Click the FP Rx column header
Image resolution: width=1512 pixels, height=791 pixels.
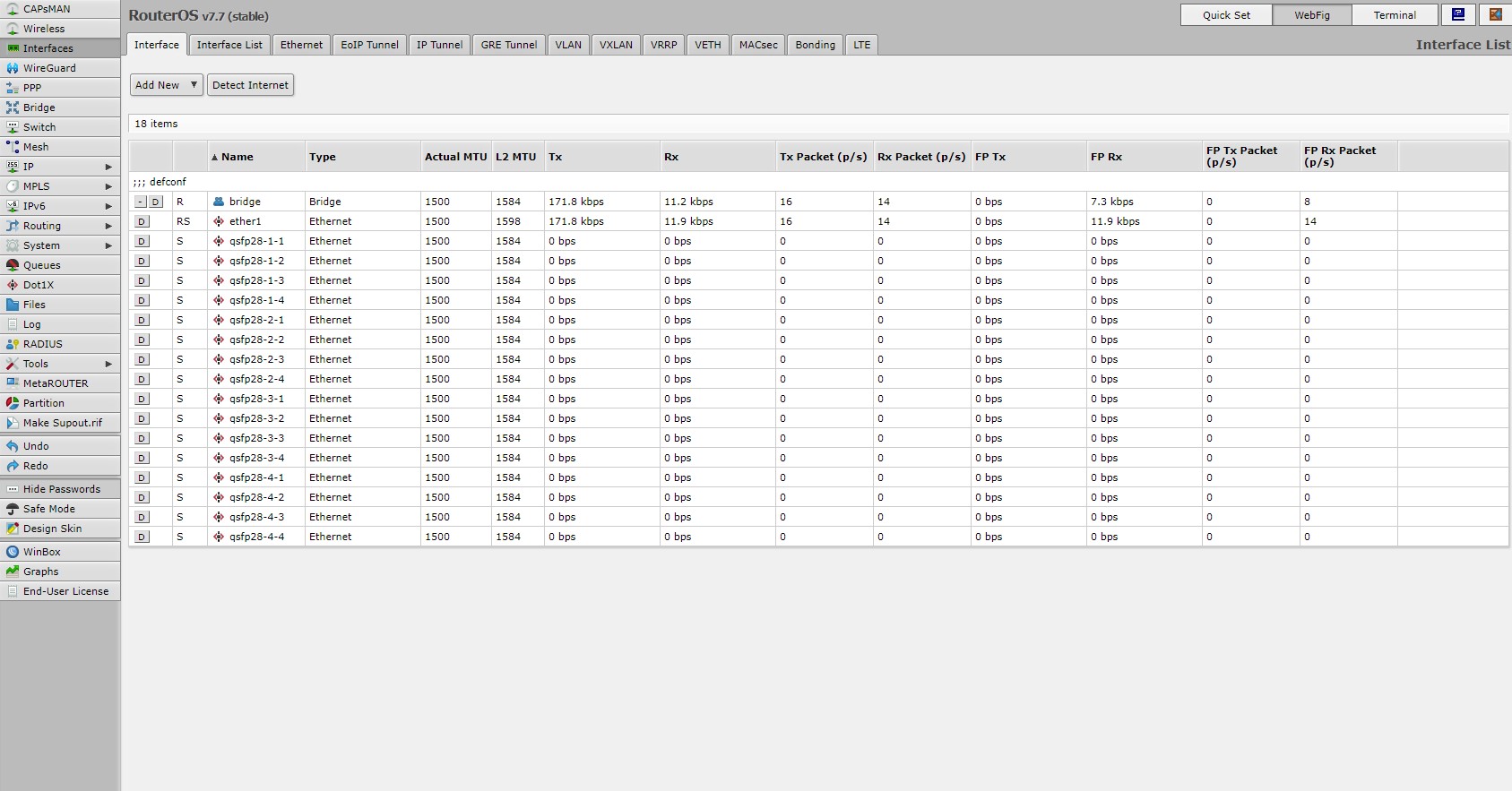[x=1145, y=157]
